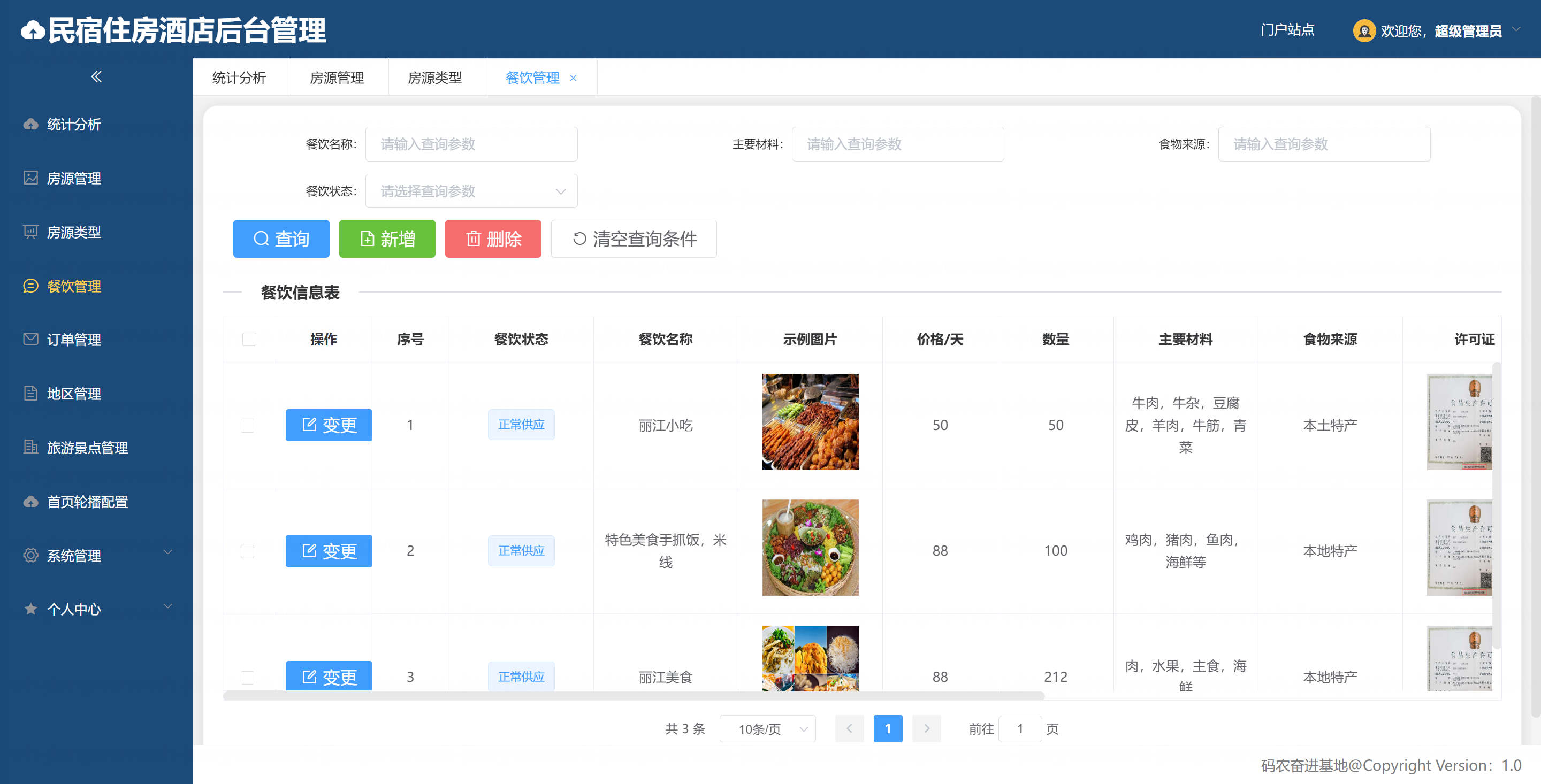Click the user avatar icon in header

(1363, 30)
